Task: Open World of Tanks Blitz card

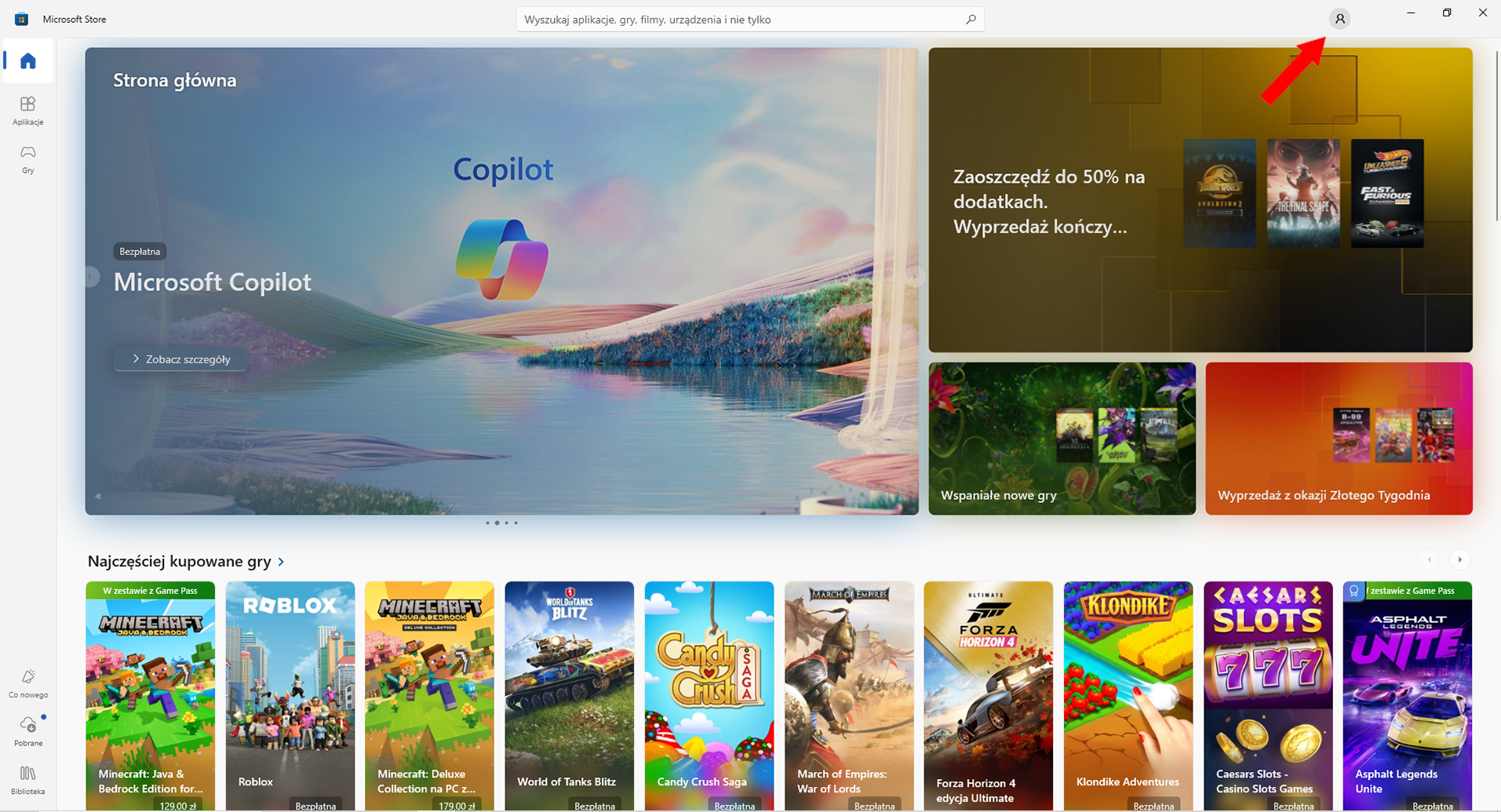Action: 570,697
